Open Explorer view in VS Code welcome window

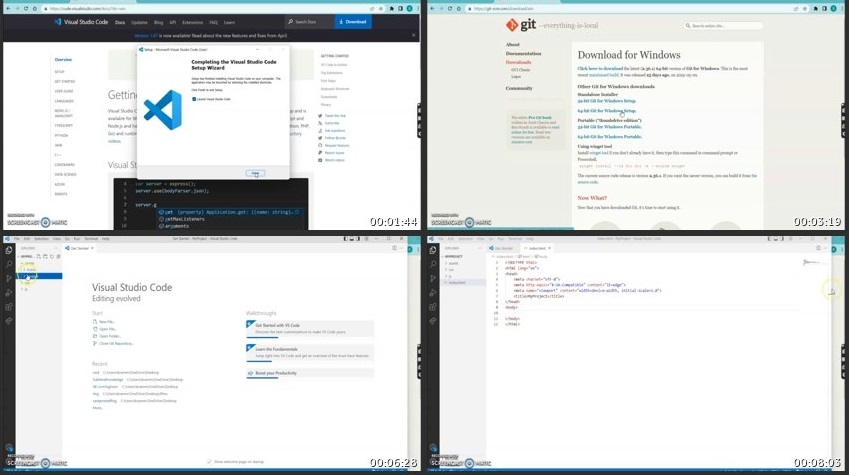click(x=9, y=250)
